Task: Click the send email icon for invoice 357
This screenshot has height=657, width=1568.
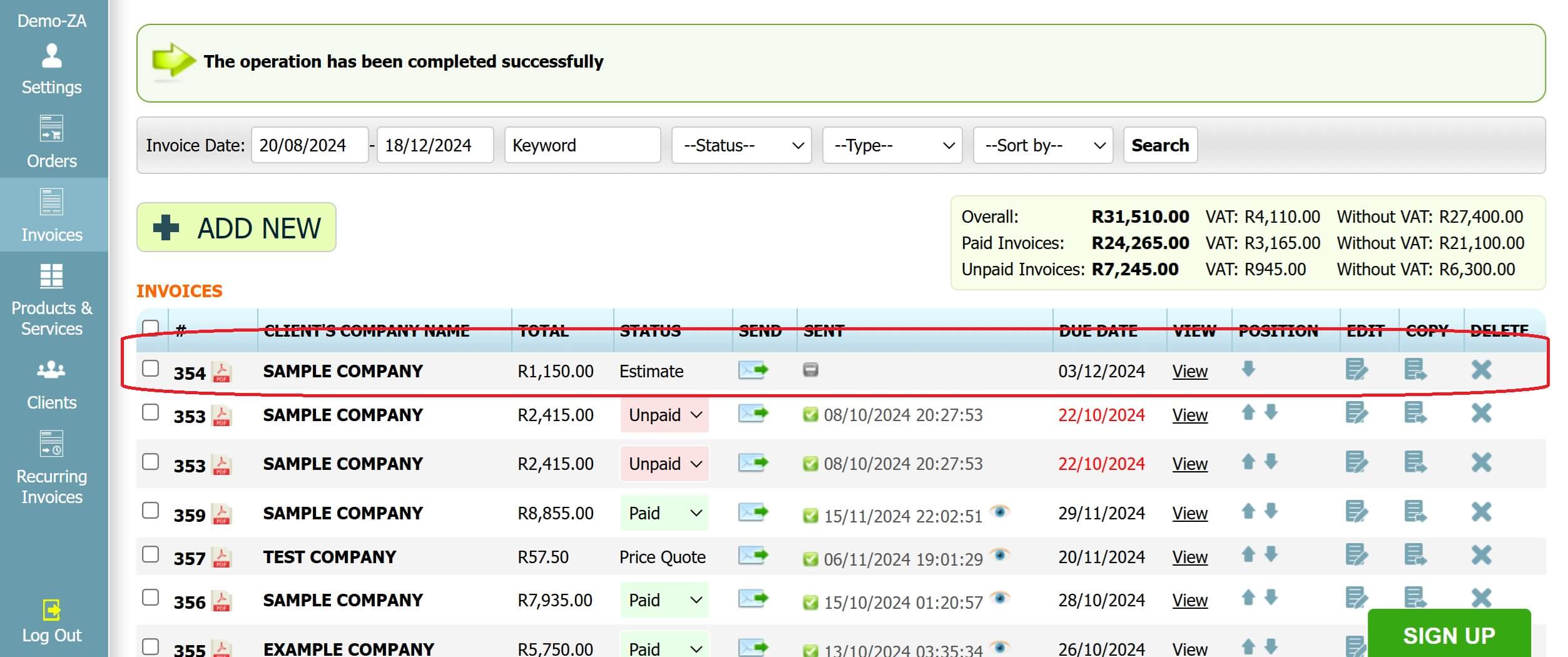Action: (753, 556)
